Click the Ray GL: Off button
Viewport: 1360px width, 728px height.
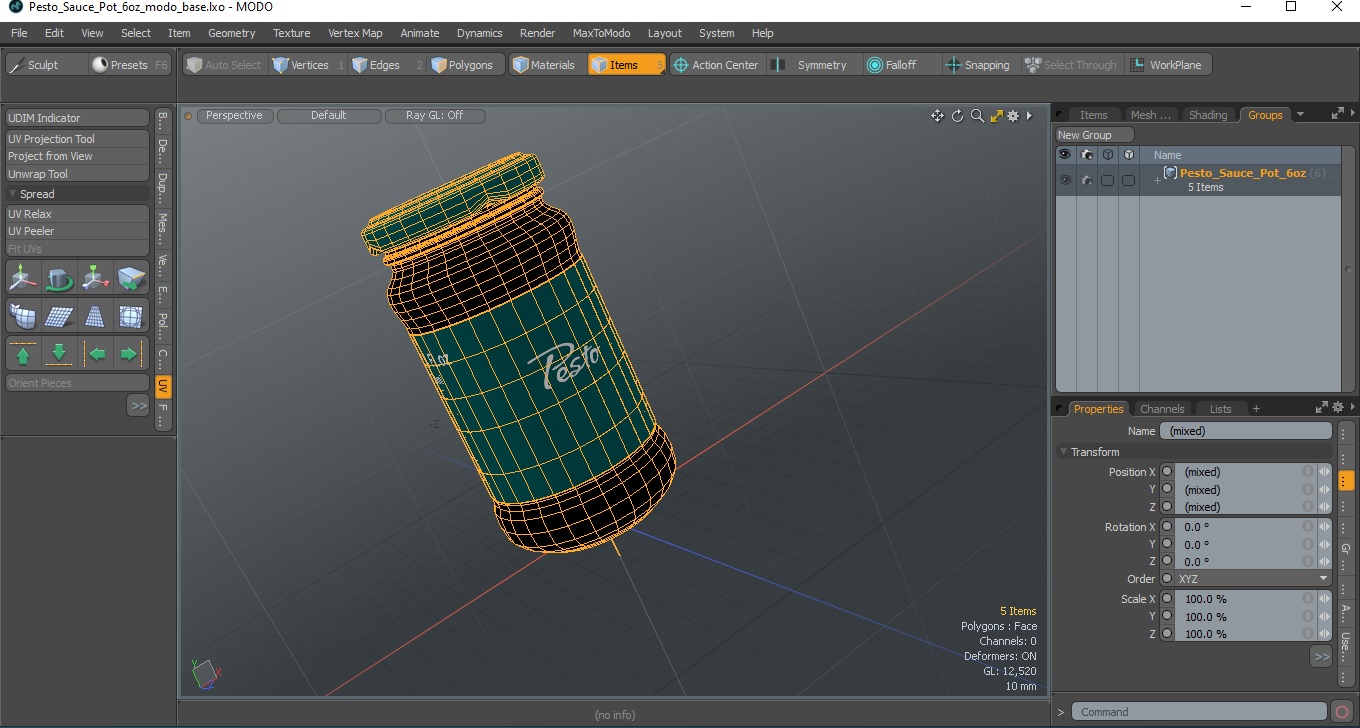pos(434,116)
